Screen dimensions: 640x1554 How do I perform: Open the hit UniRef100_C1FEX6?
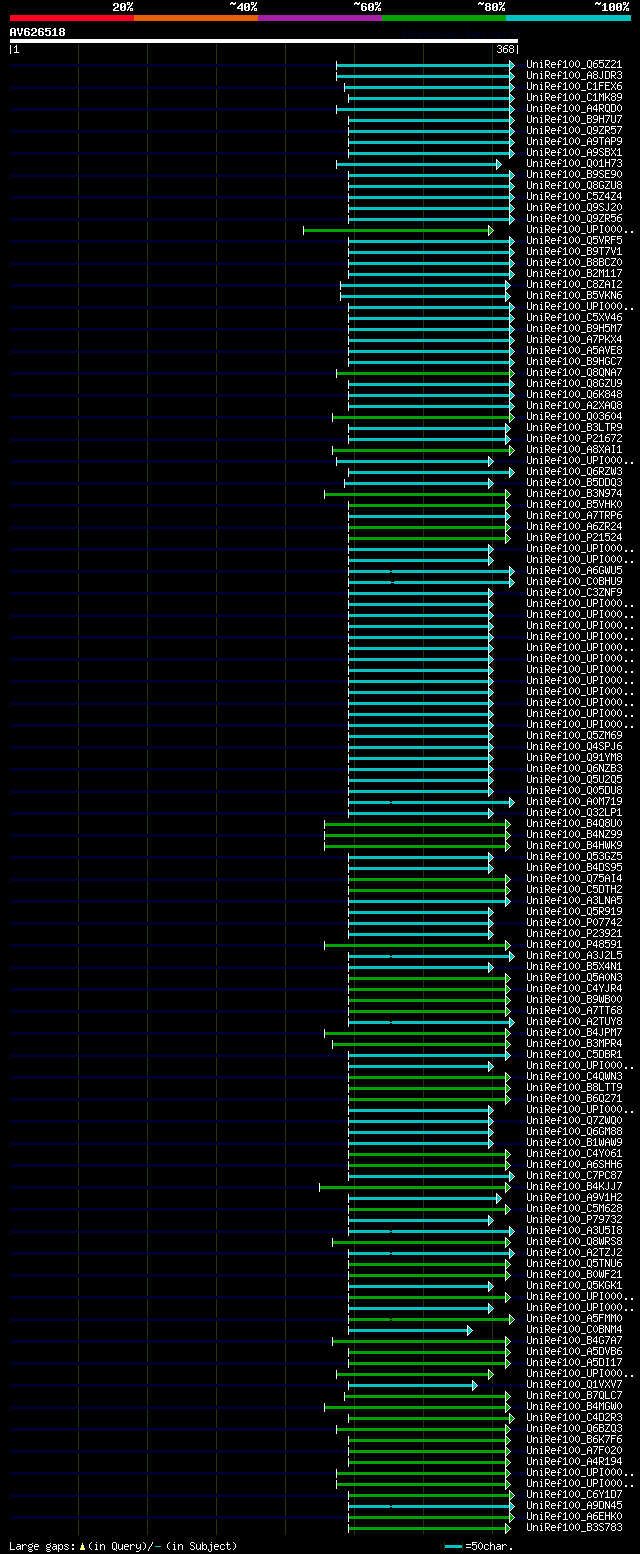(574, 86)
